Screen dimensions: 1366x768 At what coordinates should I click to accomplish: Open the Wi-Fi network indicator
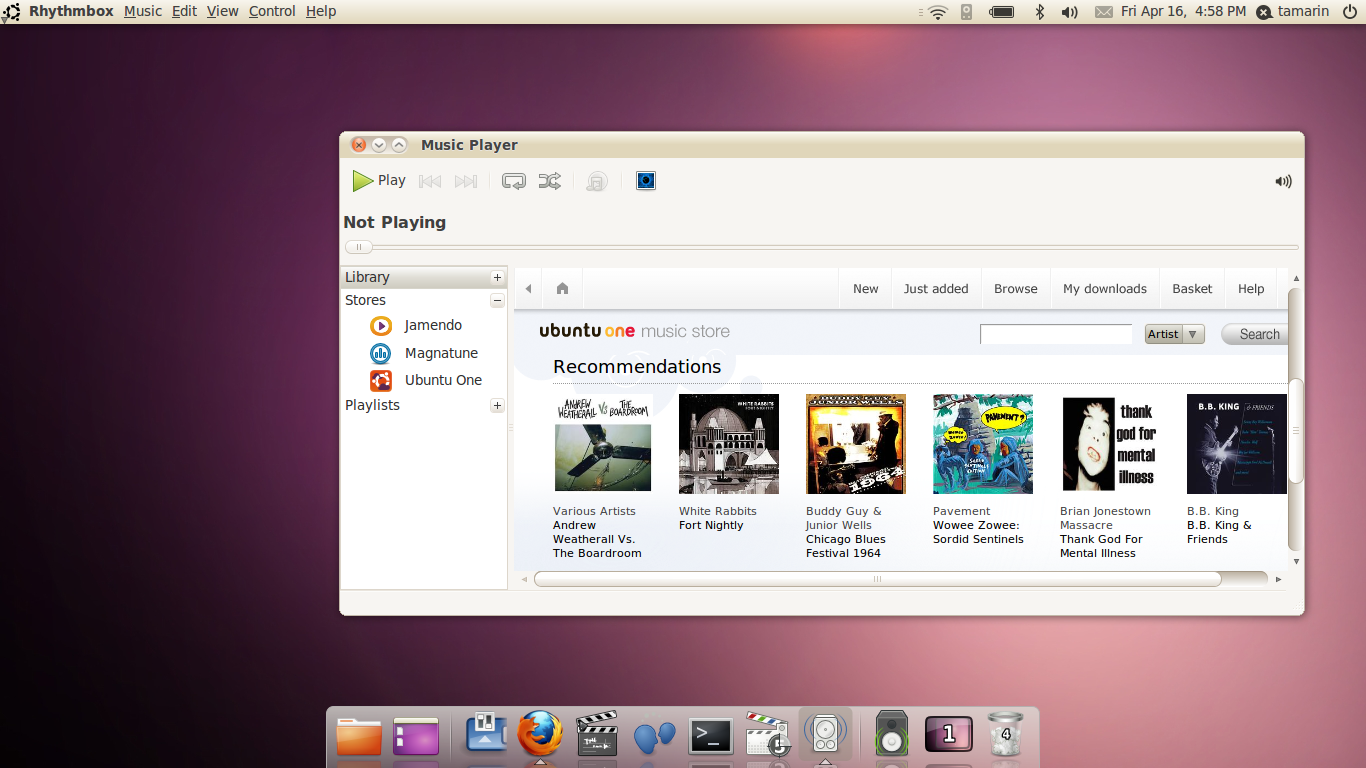pyautogui.click(x=937, y=12)
